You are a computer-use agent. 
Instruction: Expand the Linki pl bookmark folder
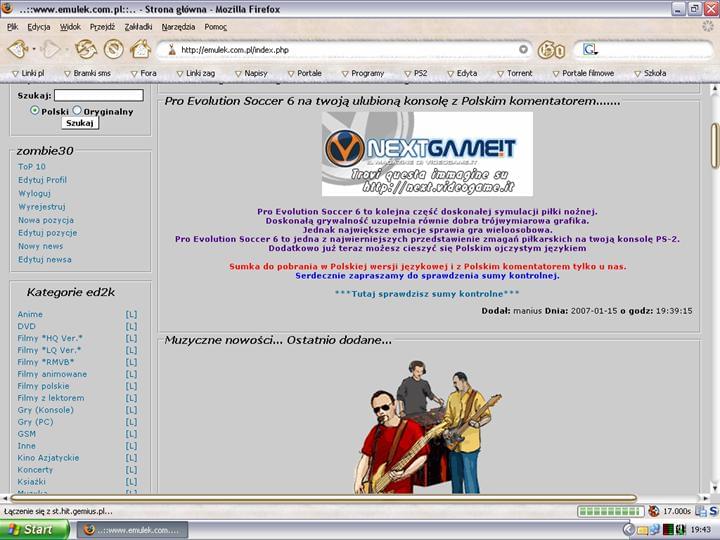[28, 73]
